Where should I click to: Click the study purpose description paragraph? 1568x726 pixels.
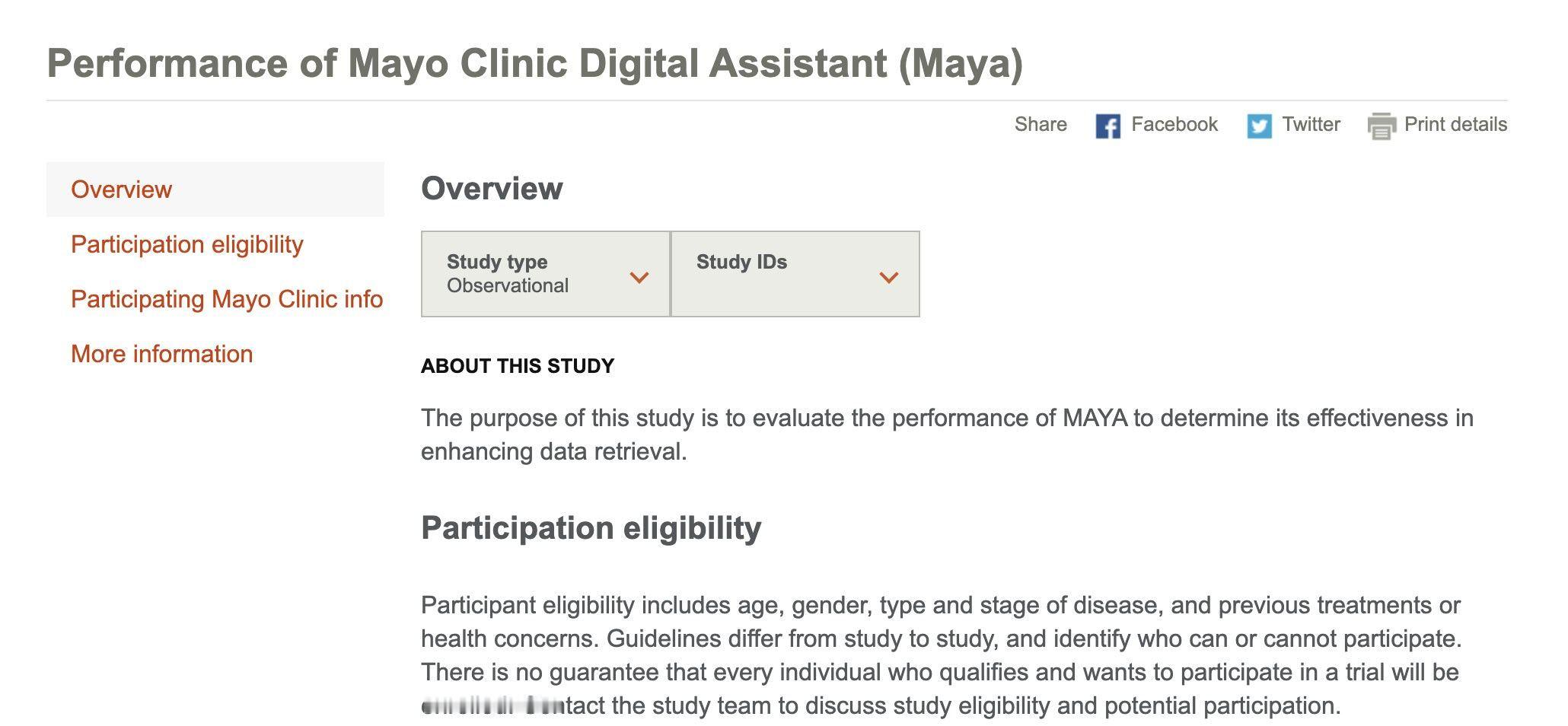948,435
